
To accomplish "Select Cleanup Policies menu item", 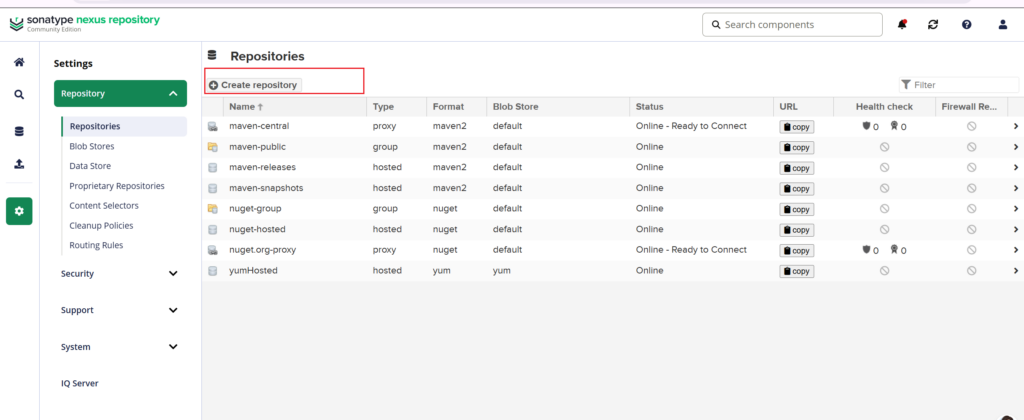I will pyautogui.click(x=103, y=225).
